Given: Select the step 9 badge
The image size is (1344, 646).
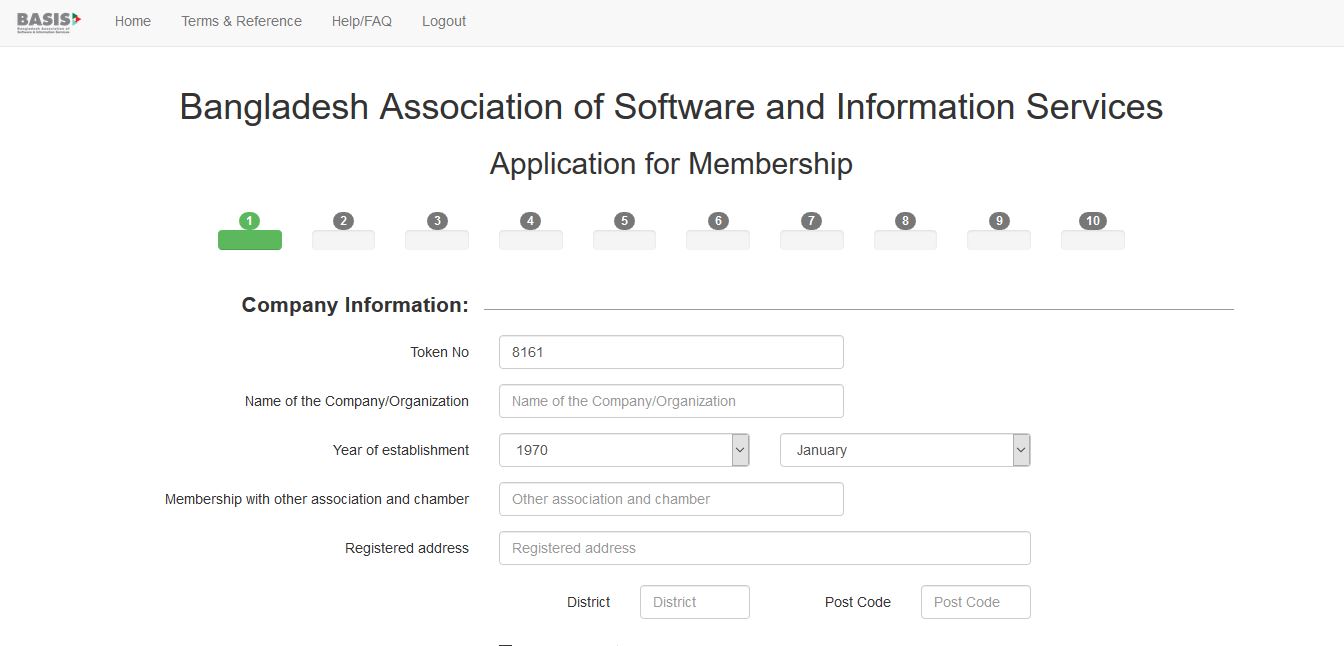Looking at the screenshot, I should [998, 221].
